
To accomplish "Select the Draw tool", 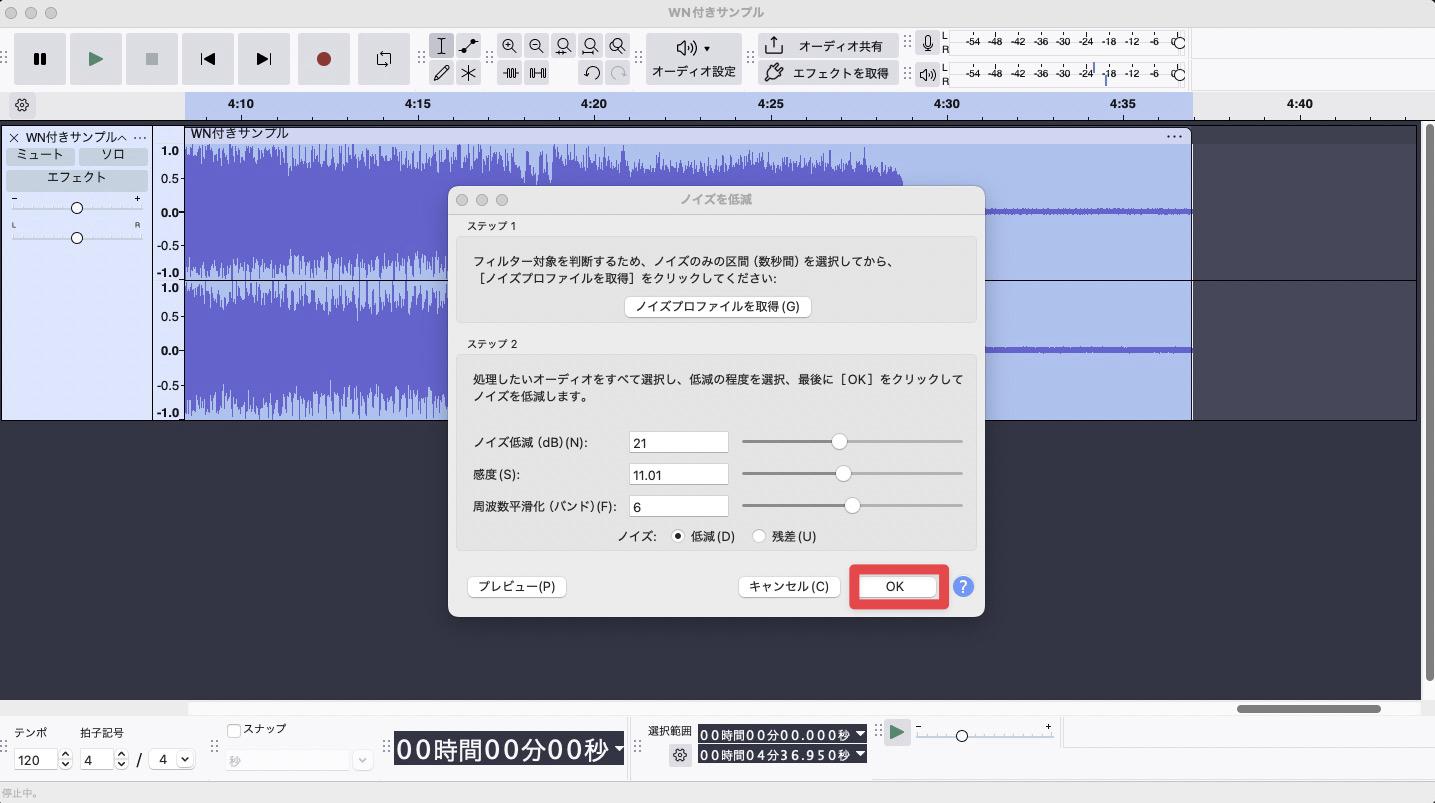I will coord(441,72).
